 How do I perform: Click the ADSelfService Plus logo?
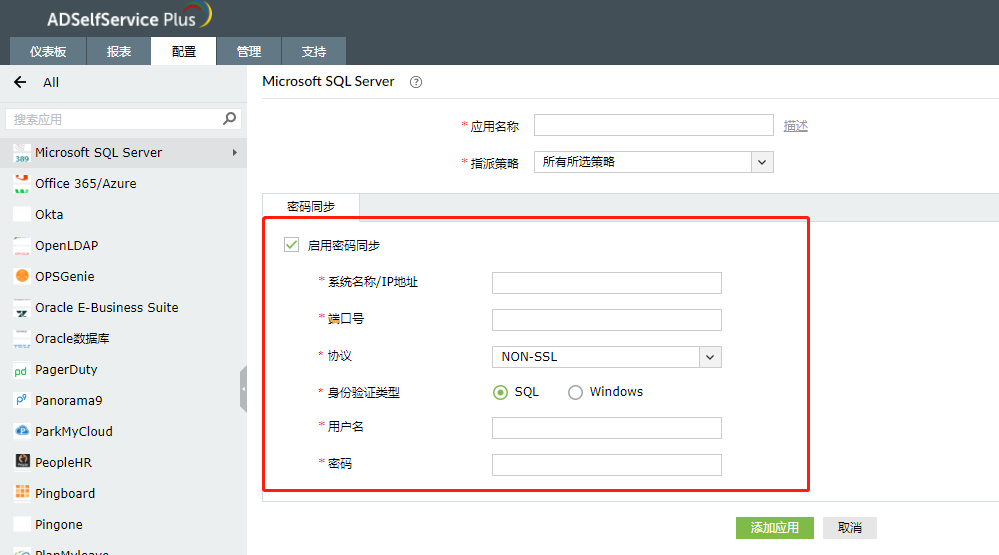[x=129, y=16]
